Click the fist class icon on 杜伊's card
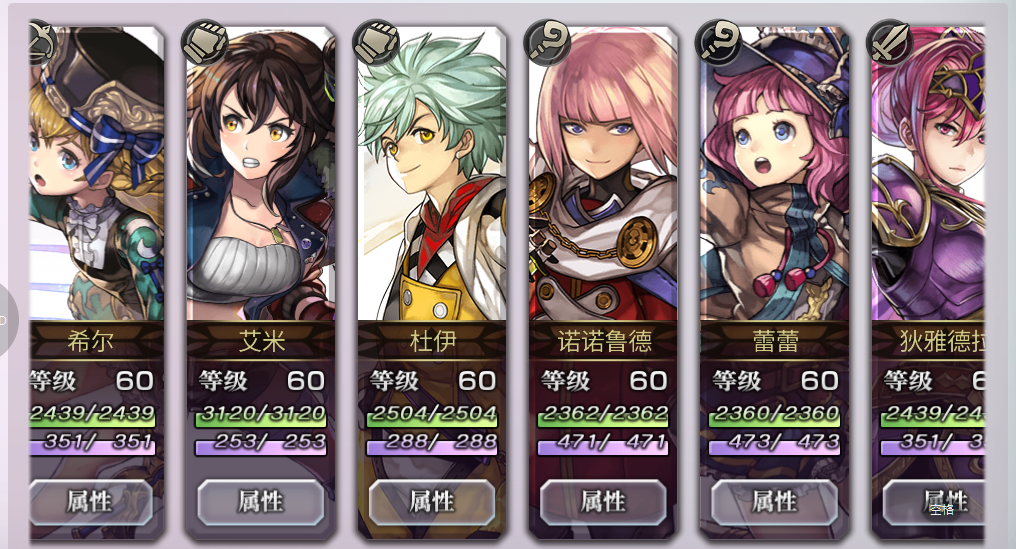 point(376,43)
